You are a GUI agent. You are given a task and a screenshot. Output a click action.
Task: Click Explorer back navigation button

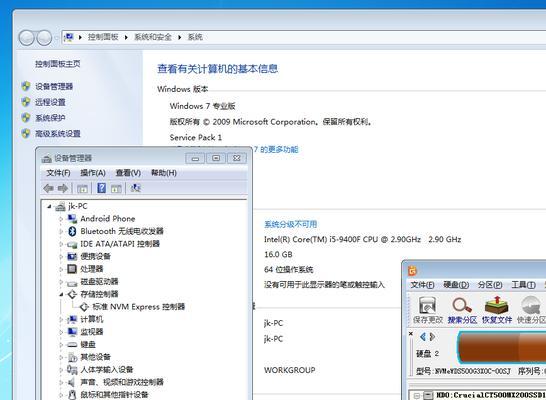(26, 38)
